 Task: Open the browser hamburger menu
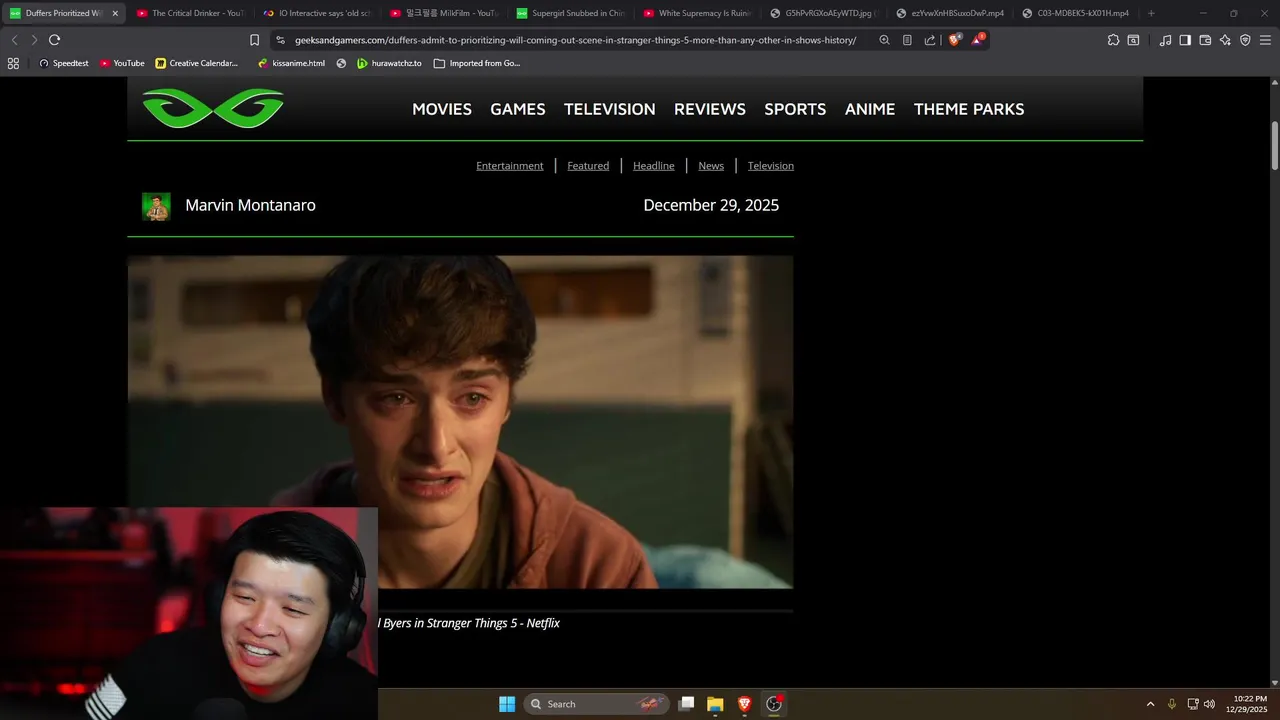coord(1265,40)
